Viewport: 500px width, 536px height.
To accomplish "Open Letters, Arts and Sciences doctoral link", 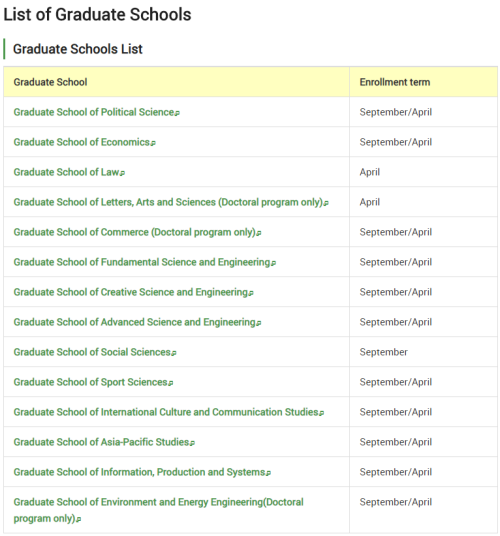I will click(171, 202).
